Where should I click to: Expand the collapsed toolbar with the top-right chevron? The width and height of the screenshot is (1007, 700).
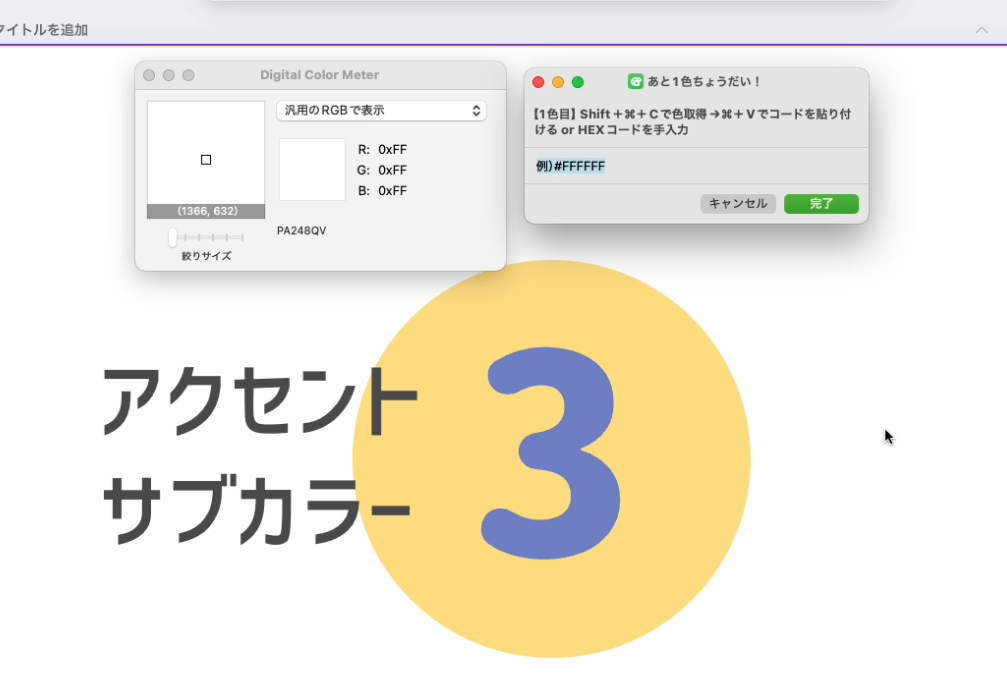pos(984,30)
